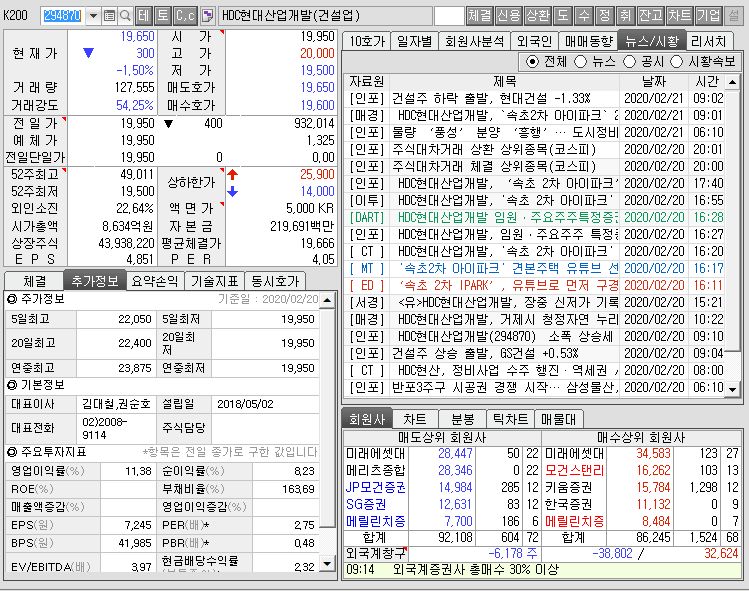
Task: Click the stock code input field 294870
Action: click(x=63, y=16)
